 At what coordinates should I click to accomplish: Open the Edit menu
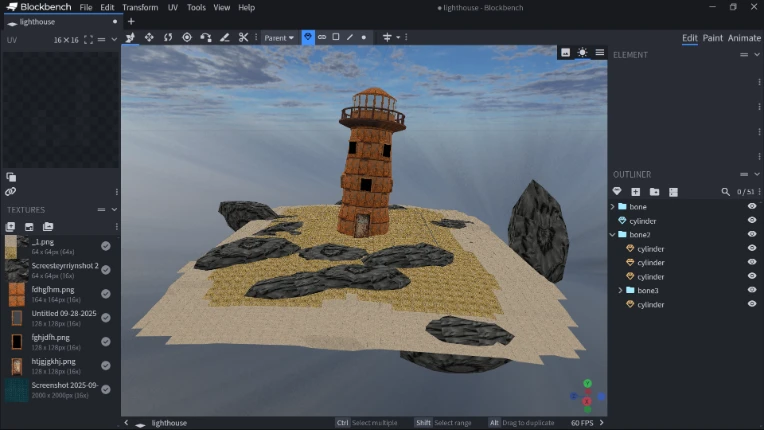click(x=107, y=7)
